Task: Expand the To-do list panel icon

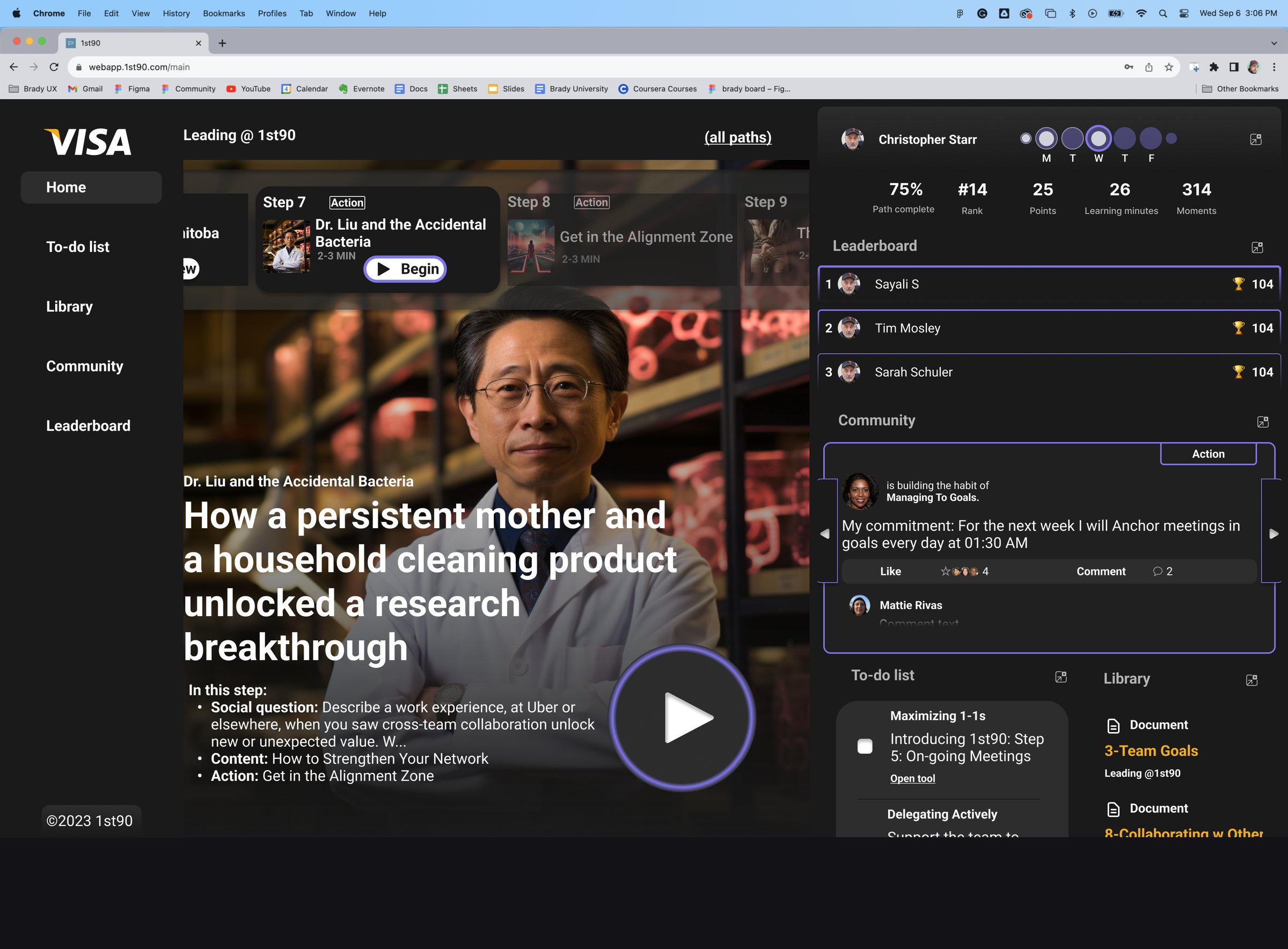Action: pyautogui.click(x=1060, y=677)
